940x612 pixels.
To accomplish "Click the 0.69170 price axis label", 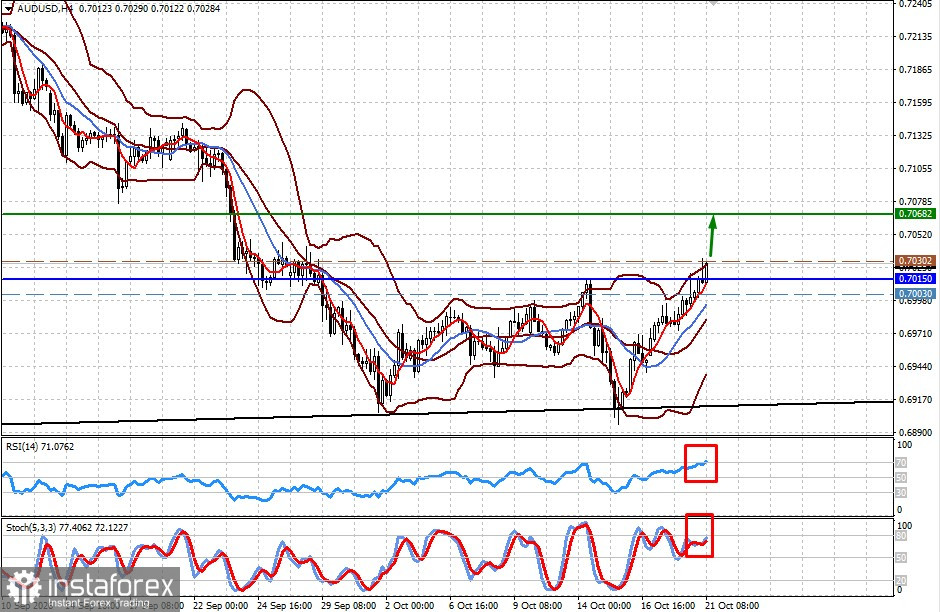I will pos(916,399).
